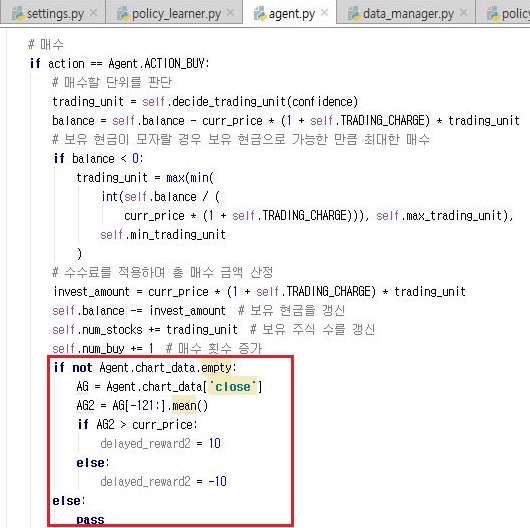530x528 pixels.
Task: Place cursor on 'if action == Agent.ACTION_BUY:' line
Action: pyautogui.click(x=120, y=63)
